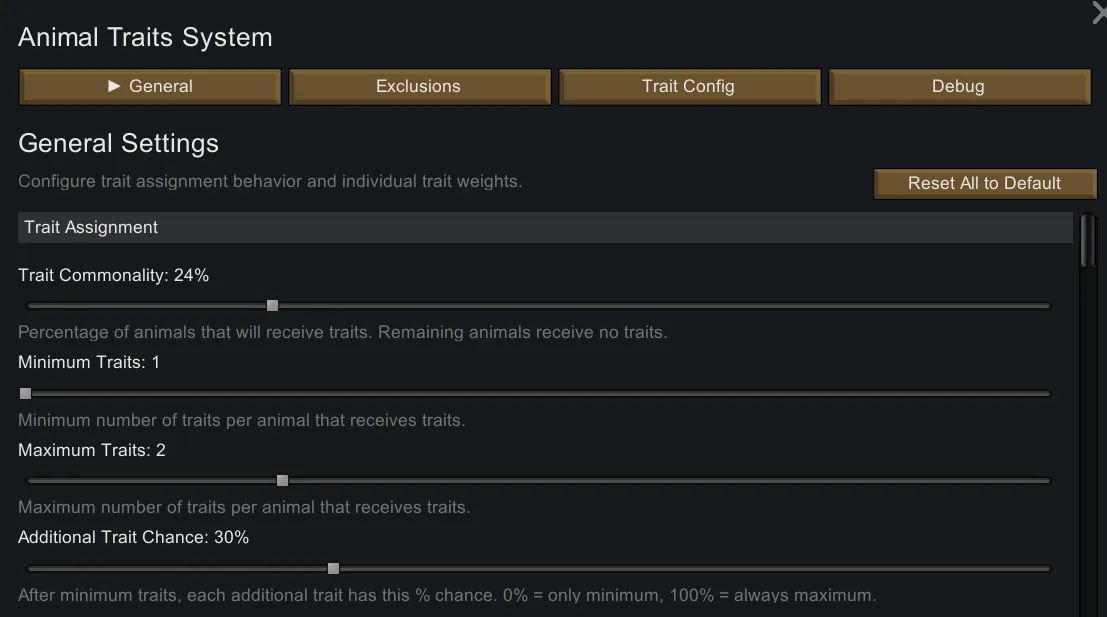Select the General tab
1107x617 pixels.
pos(150,87)
